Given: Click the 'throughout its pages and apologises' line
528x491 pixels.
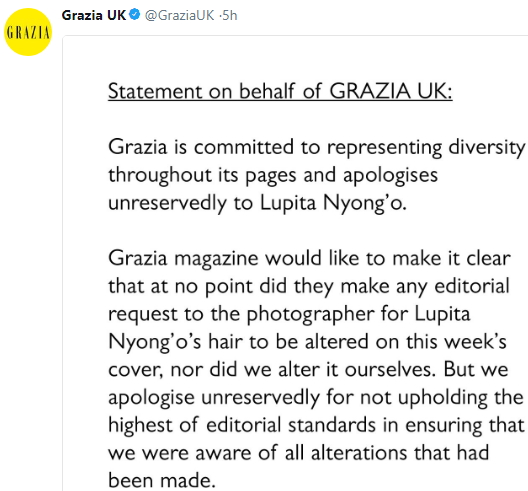Looking at the screenshot, I should pos(273,175).
